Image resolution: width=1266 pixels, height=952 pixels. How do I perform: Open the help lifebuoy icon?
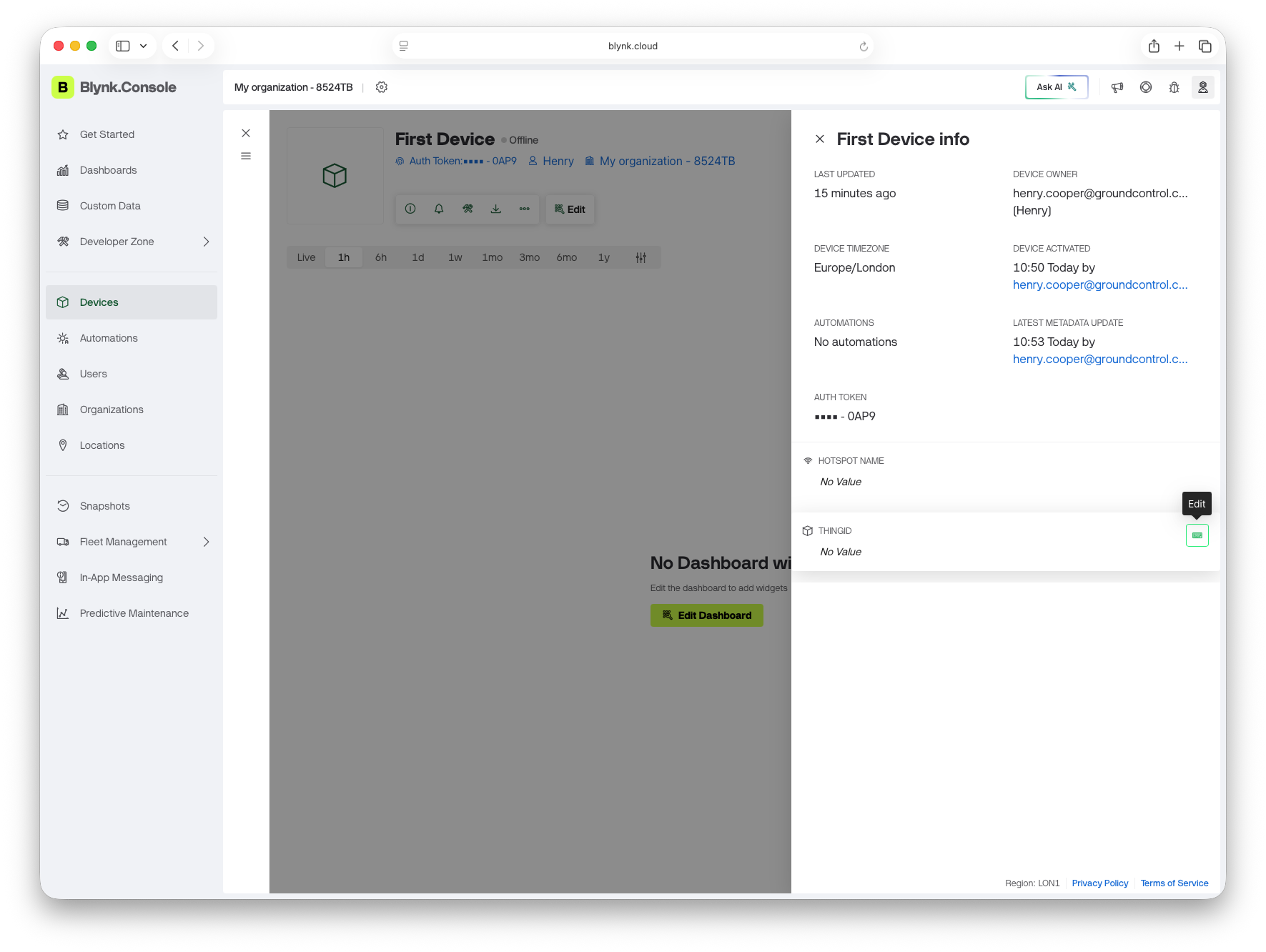pos(1146,87)
